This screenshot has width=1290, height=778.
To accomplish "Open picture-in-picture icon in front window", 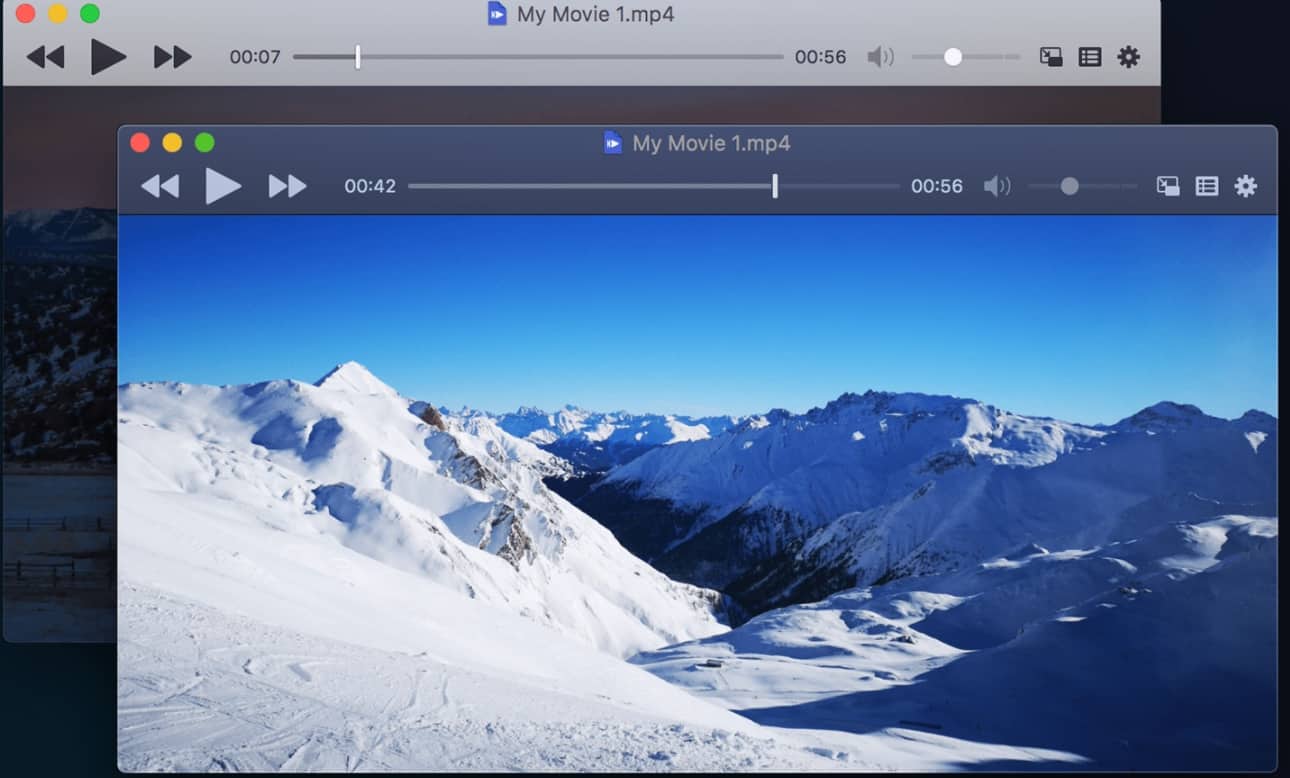I will pyautogui.click(x=1168, y=186).
